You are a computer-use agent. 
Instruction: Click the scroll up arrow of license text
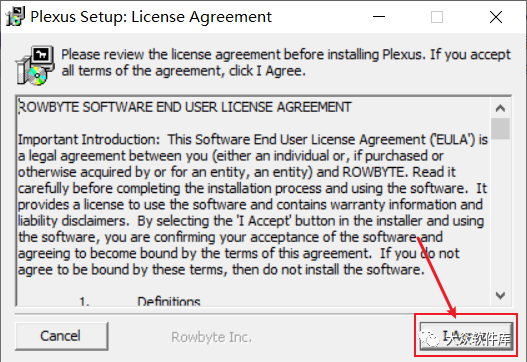point(500,108)
